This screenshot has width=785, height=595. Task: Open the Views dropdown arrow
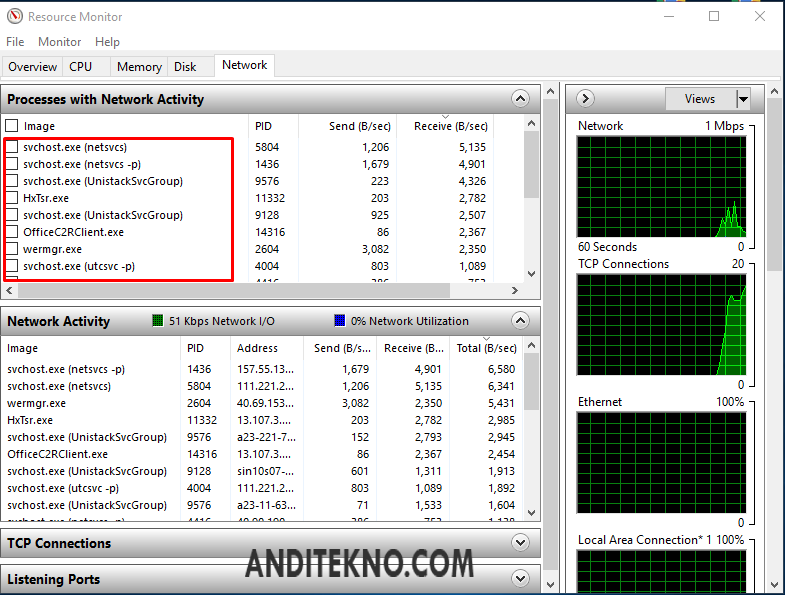tap(743, 99)
